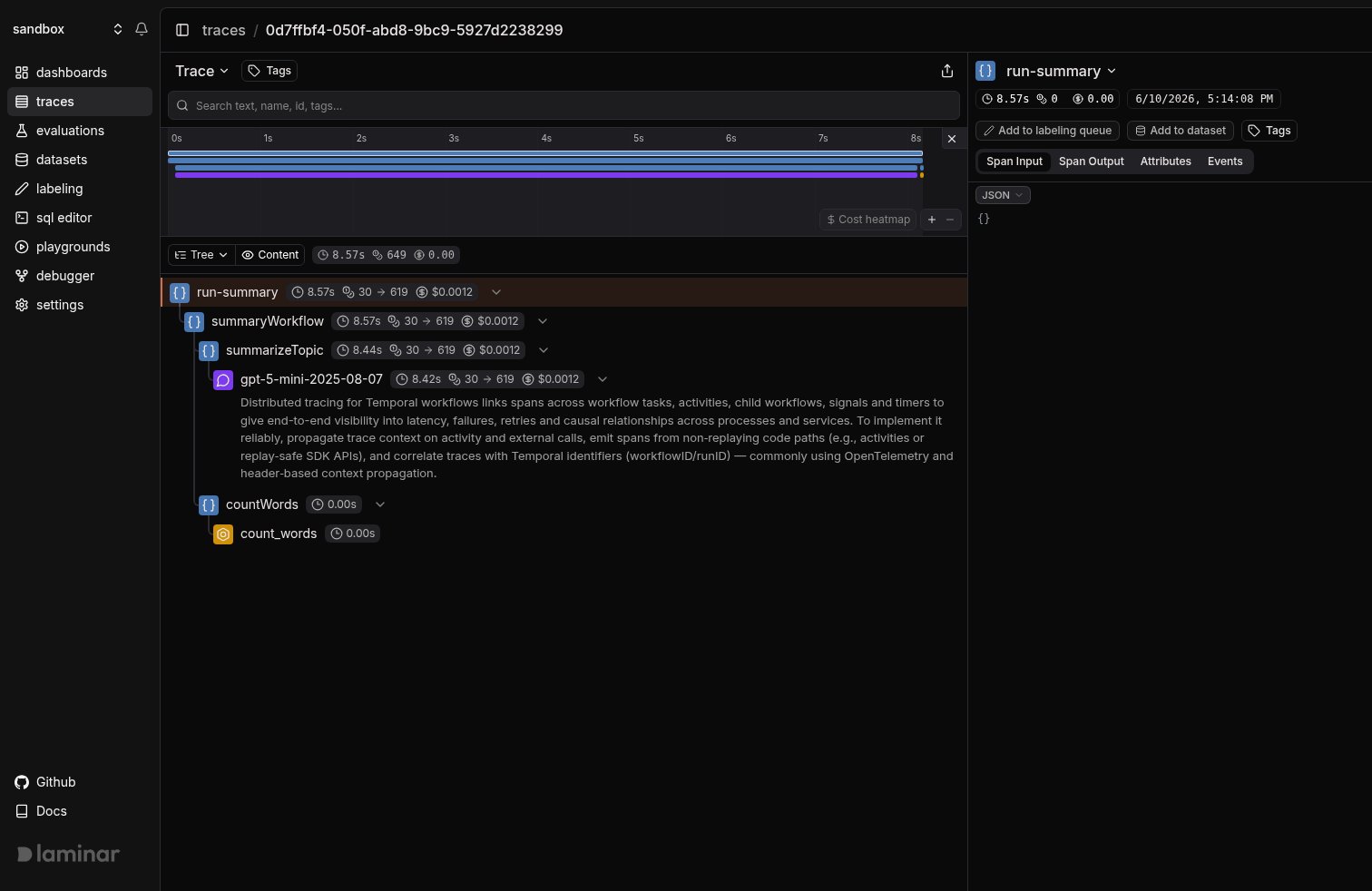Screen dimensions: 1372x891
Task: Click the trace ID in breadcrumb
Action: click(x=414, y=30)
